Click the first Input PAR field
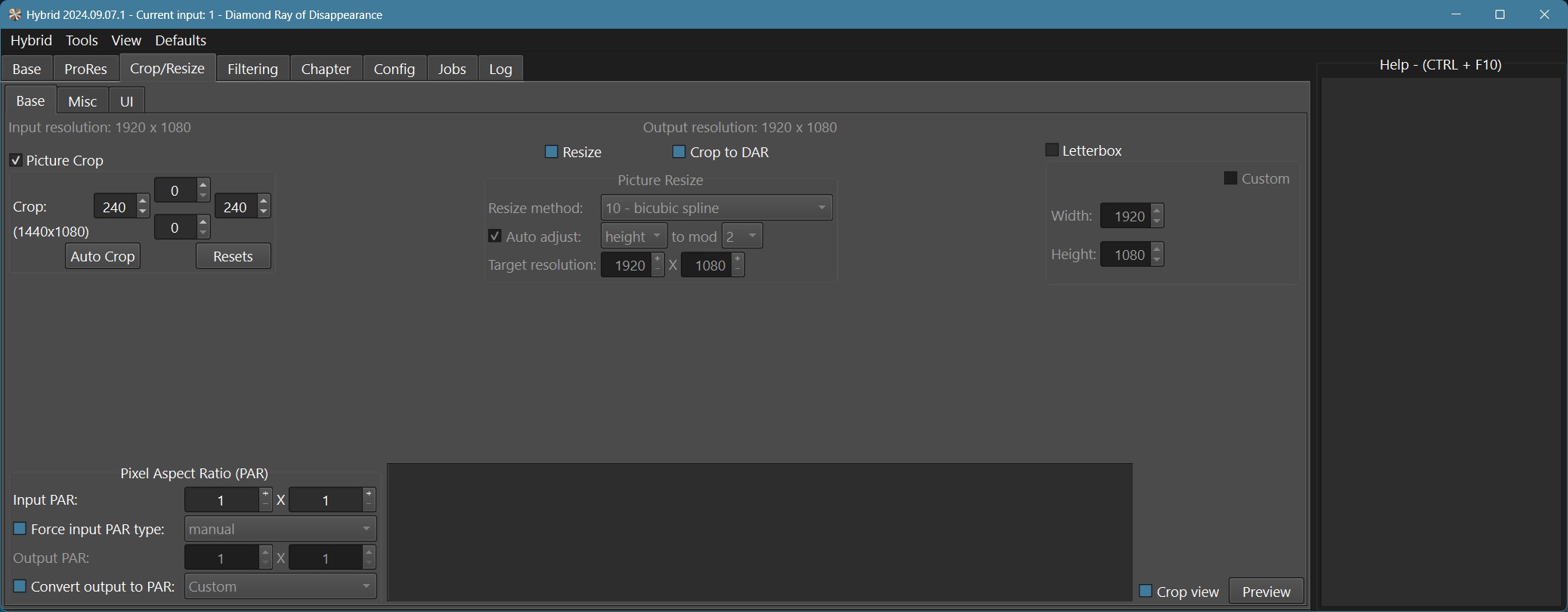1568x612 pixels. point(222,500)
